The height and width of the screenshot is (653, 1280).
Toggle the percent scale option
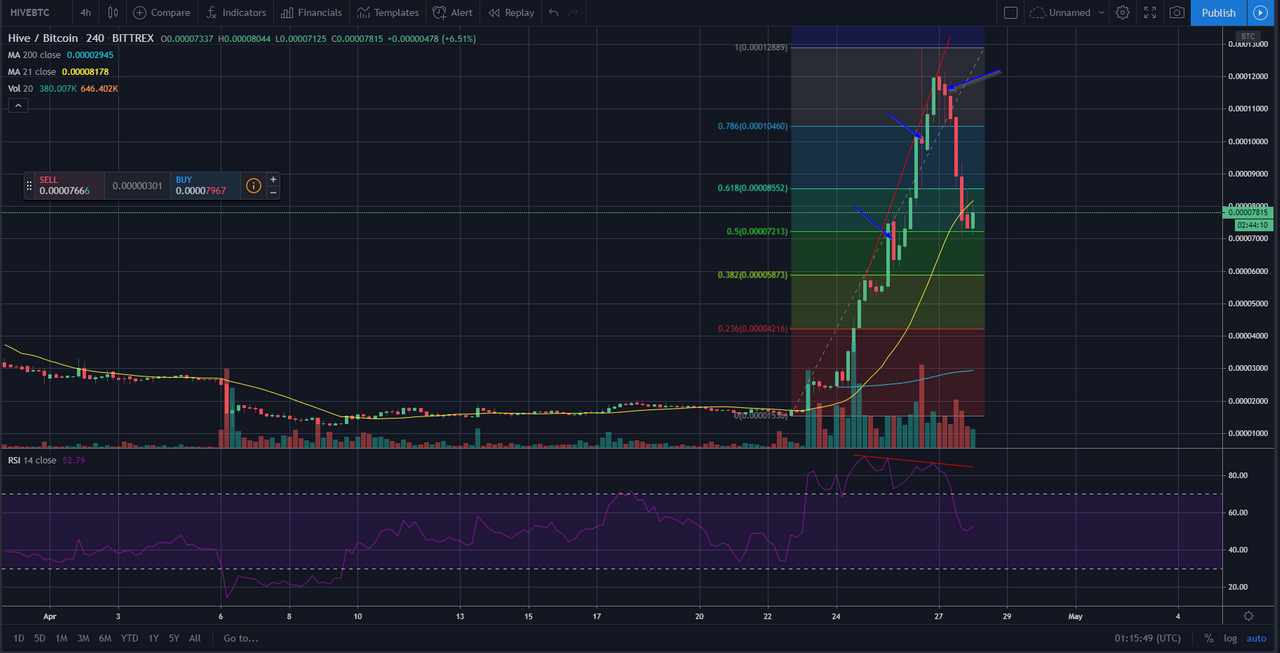coord(1208,637)
